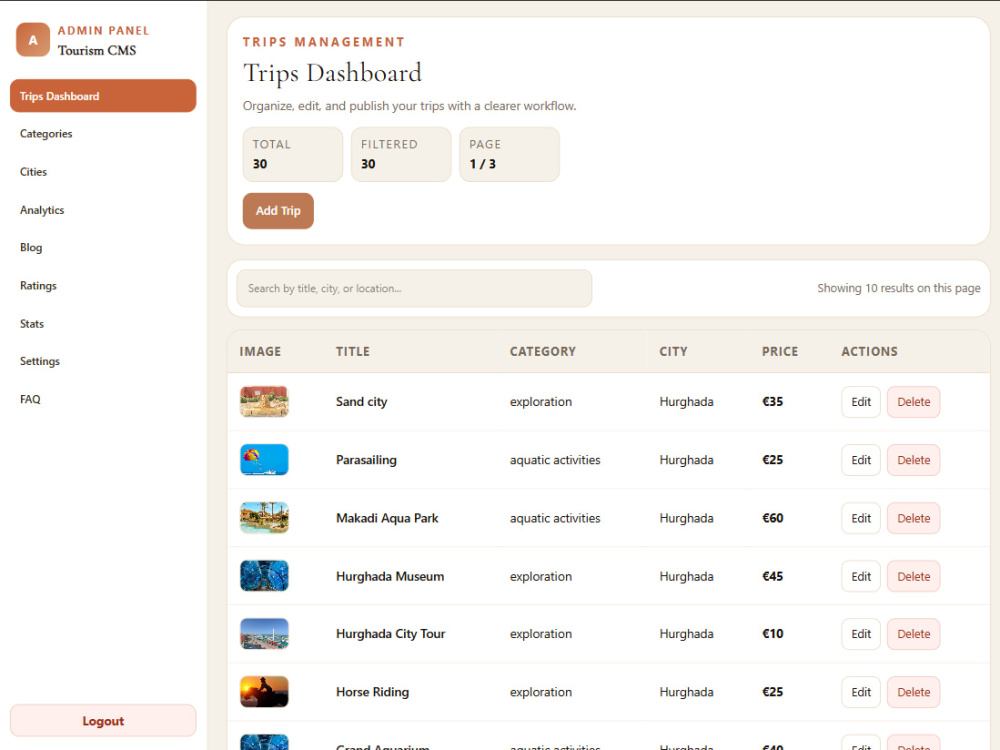The image size is (1000, 750).
Task: Open the Makadi Aqua Park thumbnail
Action: coord(264,518)
